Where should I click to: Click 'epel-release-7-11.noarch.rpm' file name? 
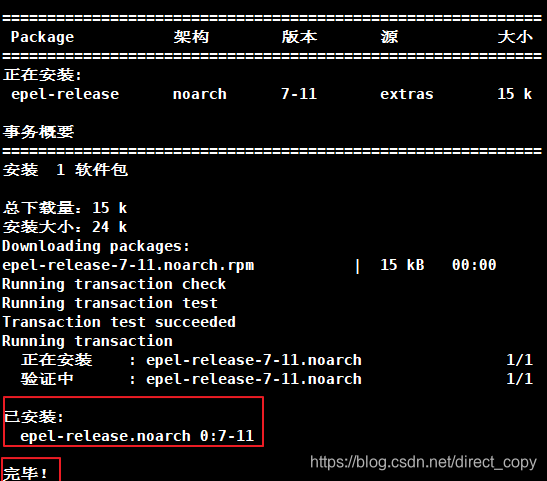[128, 265]
